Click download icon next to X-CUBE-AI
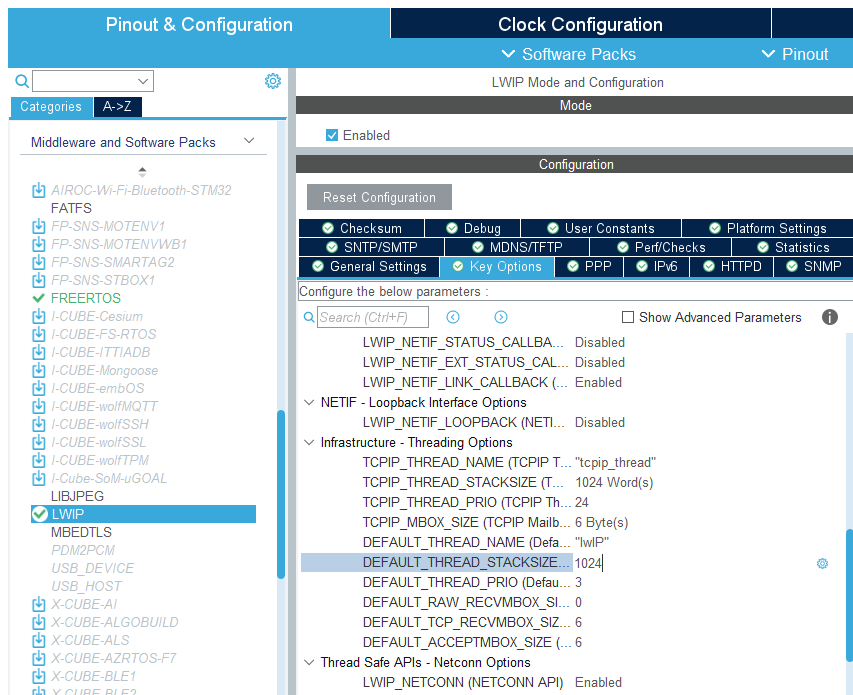Image resolution: width=853 pixels, height=695 pixels. [39, 604]
